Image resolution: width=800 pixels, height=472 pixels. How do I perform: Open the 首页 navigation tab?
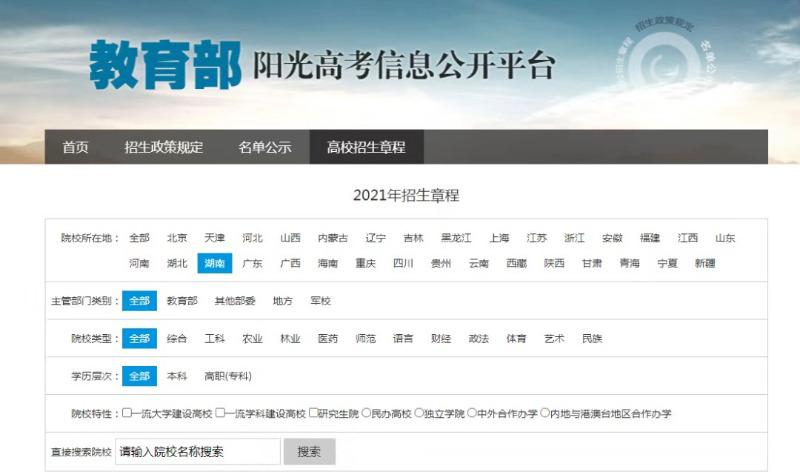coord(75,147)
